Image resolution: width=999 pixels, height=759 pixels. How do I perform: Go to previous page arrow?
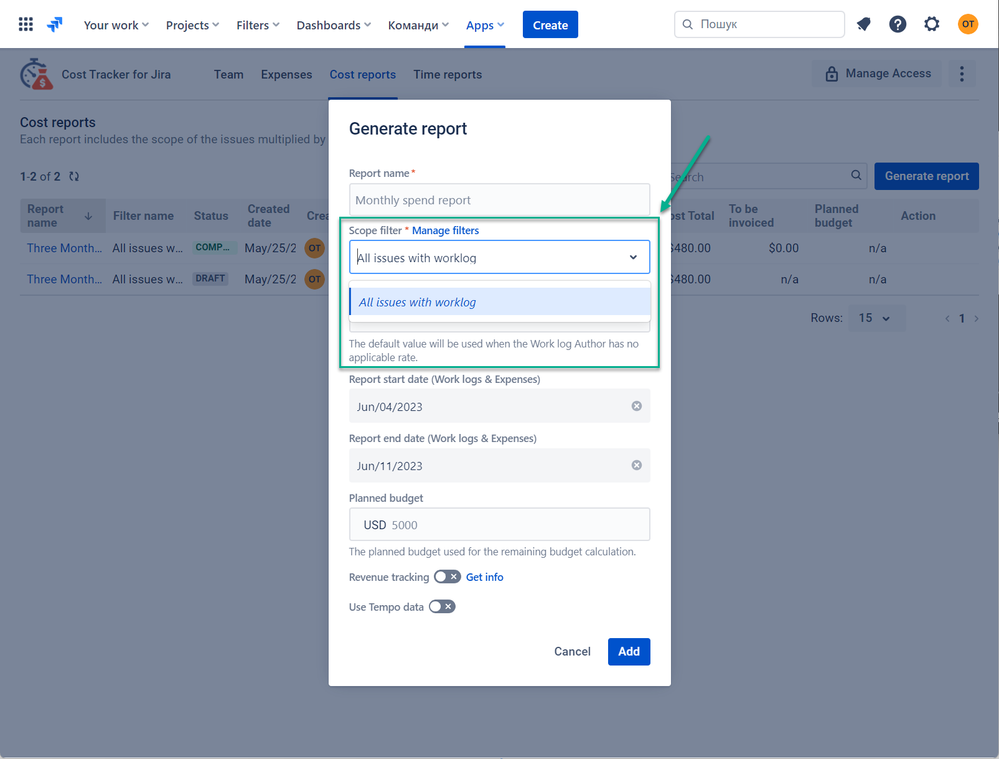(947, 318)
